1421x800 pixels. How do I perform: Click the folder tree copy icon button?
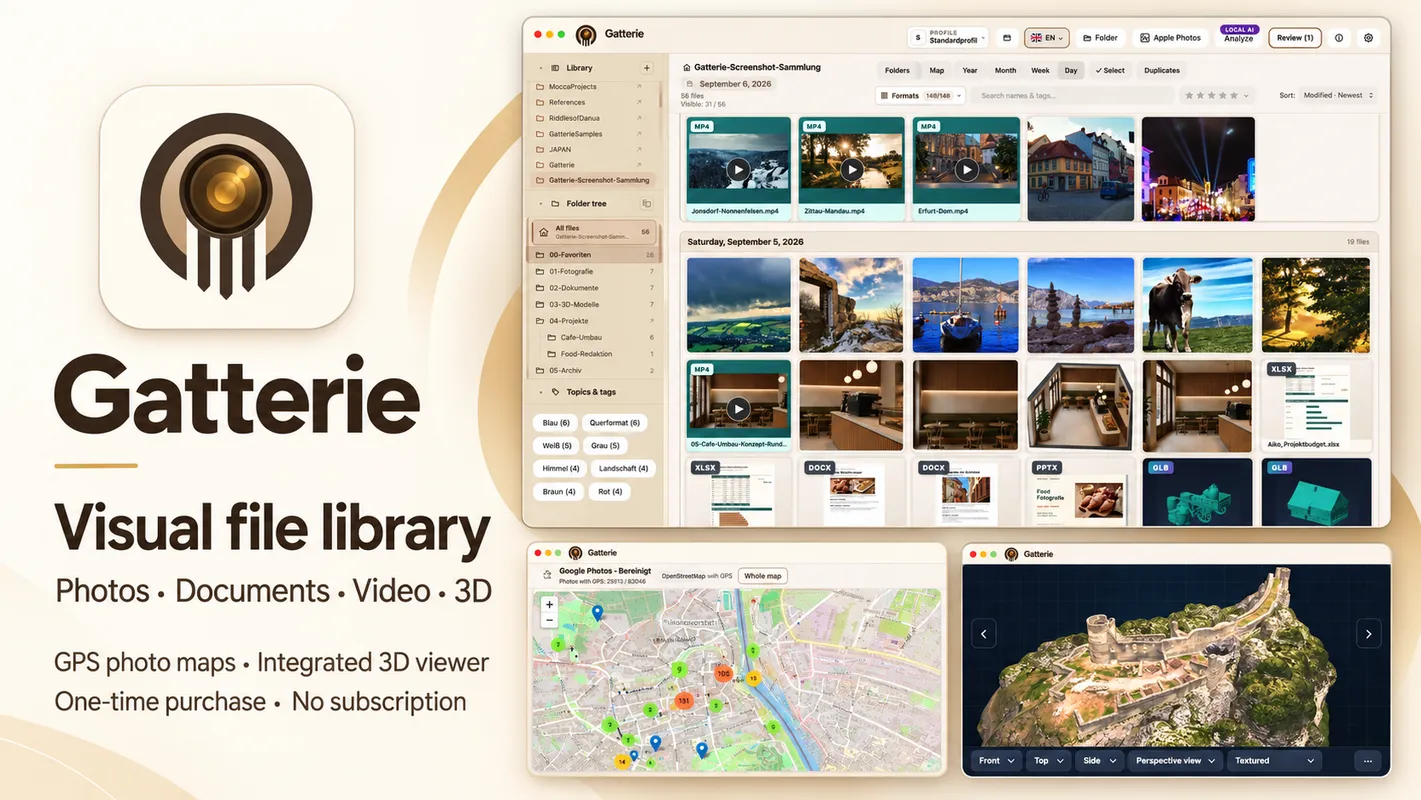647,203
